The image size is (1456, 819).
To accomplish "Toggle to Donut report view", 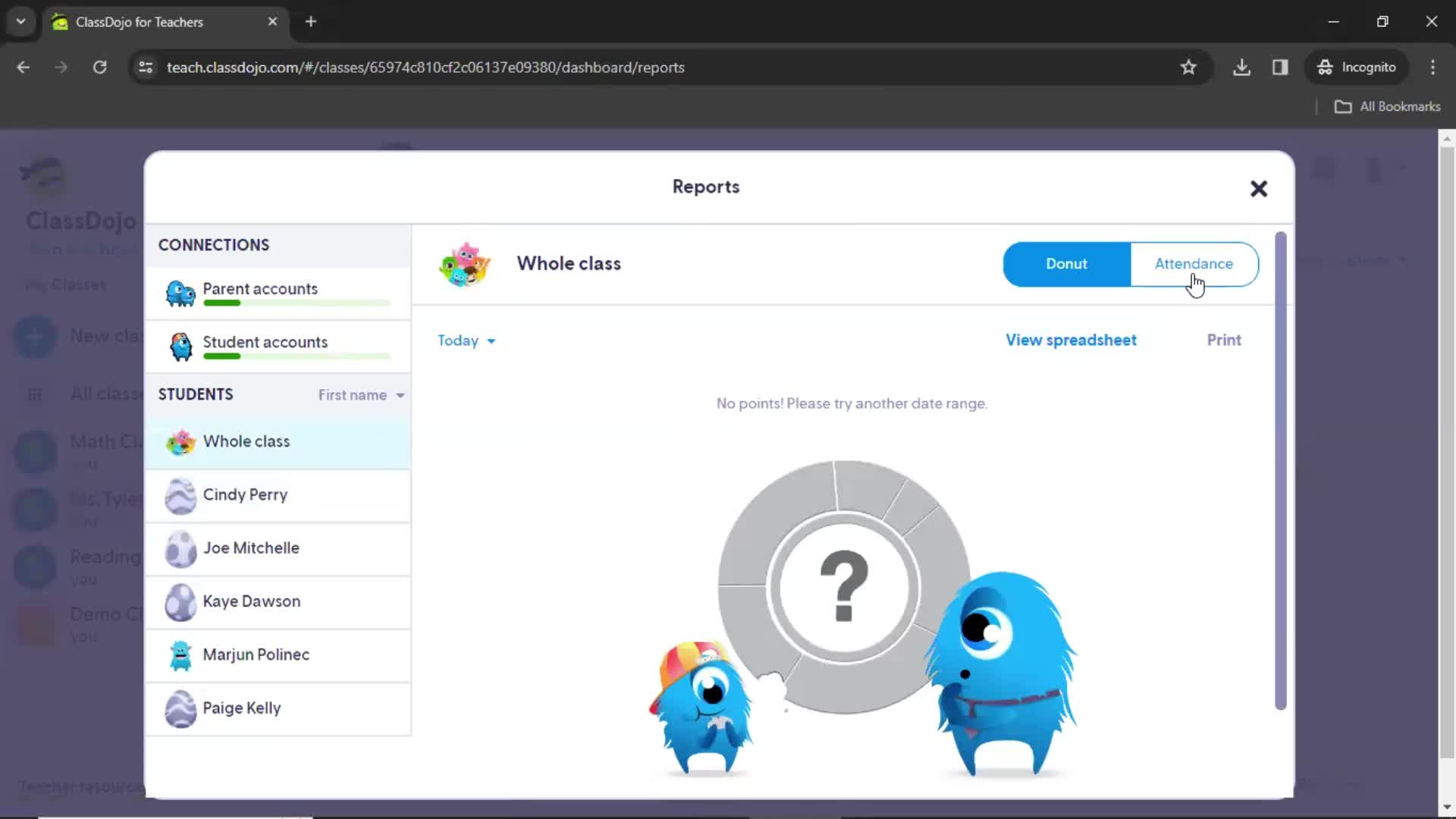I will click(x=1067, y=263).
